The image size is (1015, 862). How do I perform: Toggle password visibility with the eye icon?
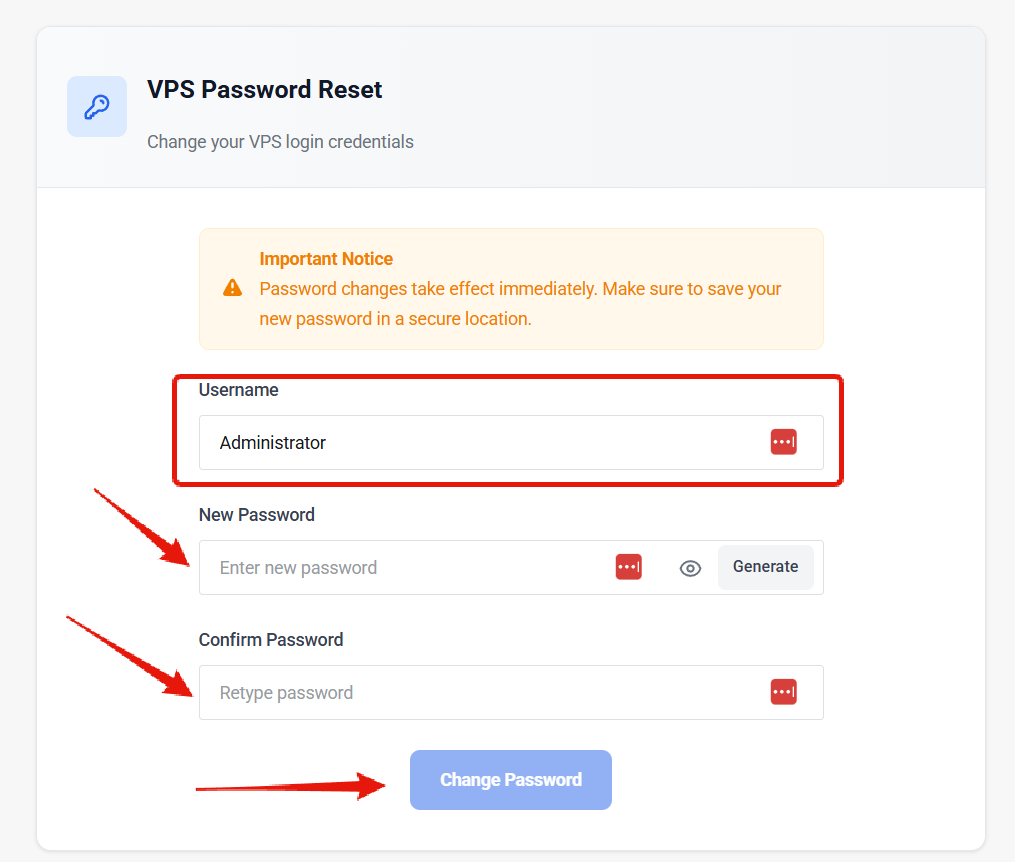coord(690,567)
